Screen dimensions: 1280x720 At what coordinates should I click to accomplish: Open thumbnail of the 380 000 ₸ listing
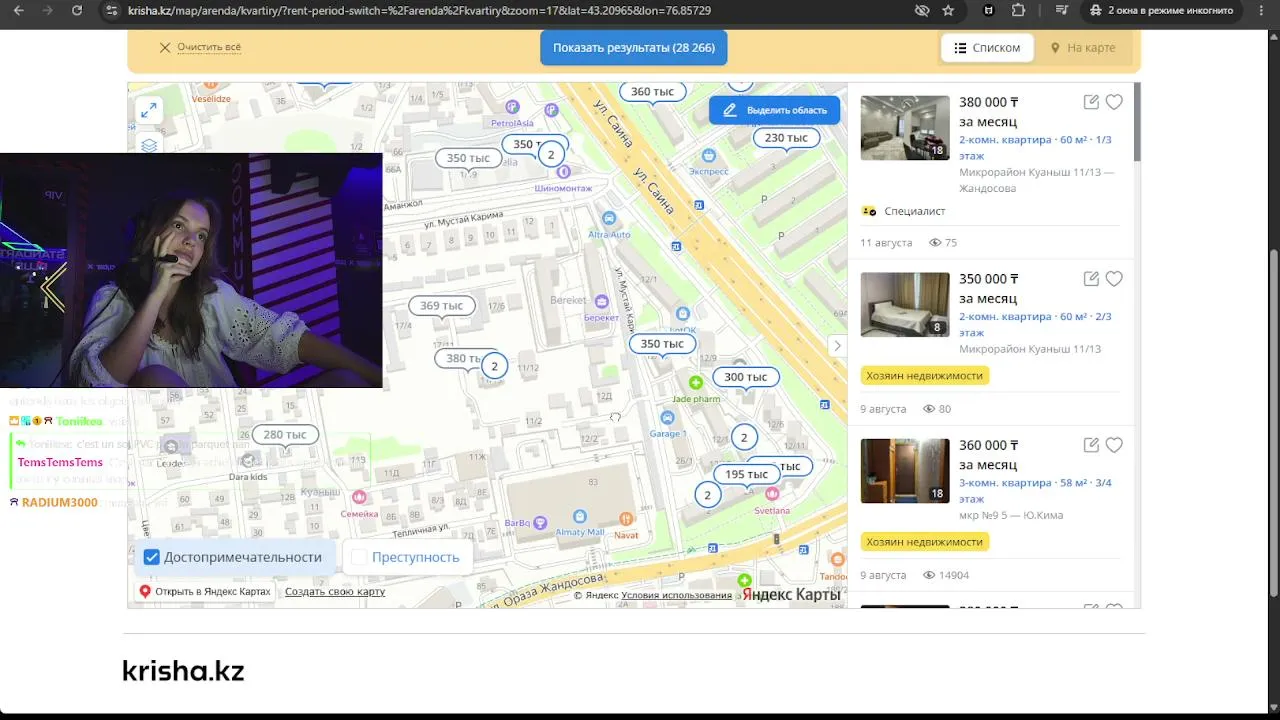click(905, 128)
